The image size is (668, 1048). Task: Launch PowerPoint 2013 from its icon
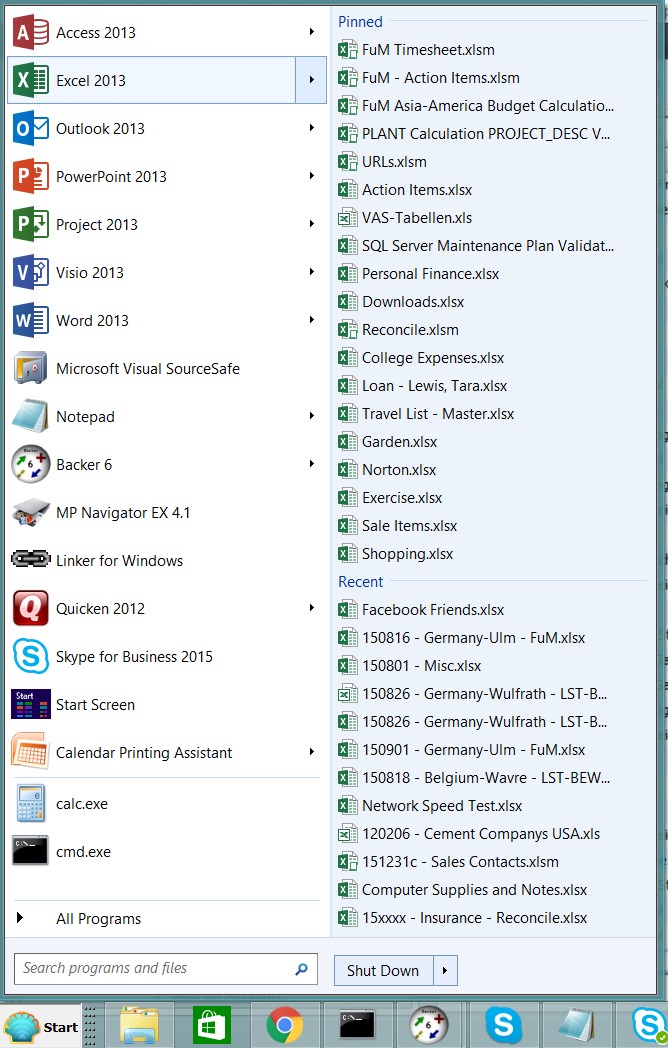31,176
